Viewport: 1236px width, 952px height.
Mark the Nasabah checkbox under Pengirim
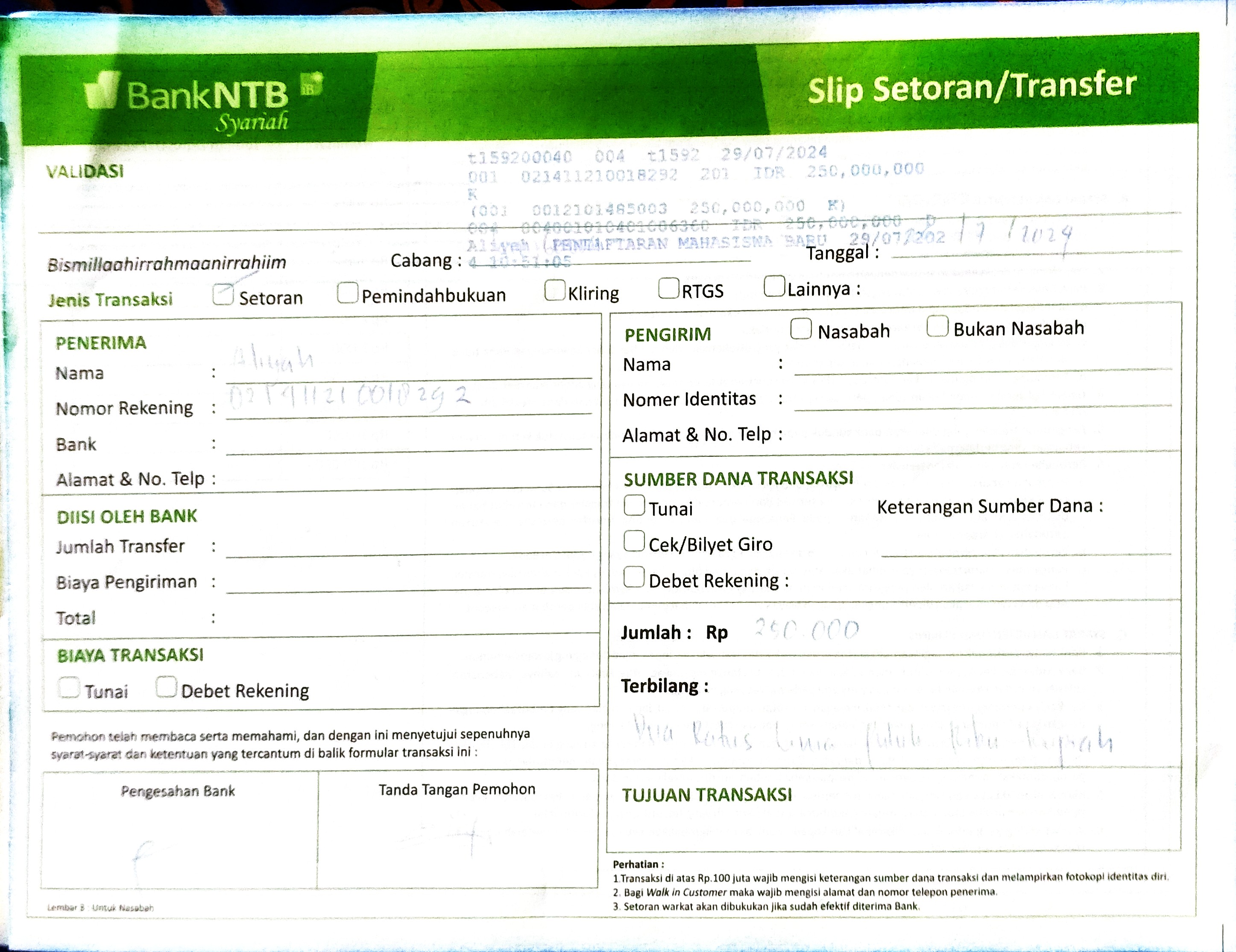click(x=801, y=328)
